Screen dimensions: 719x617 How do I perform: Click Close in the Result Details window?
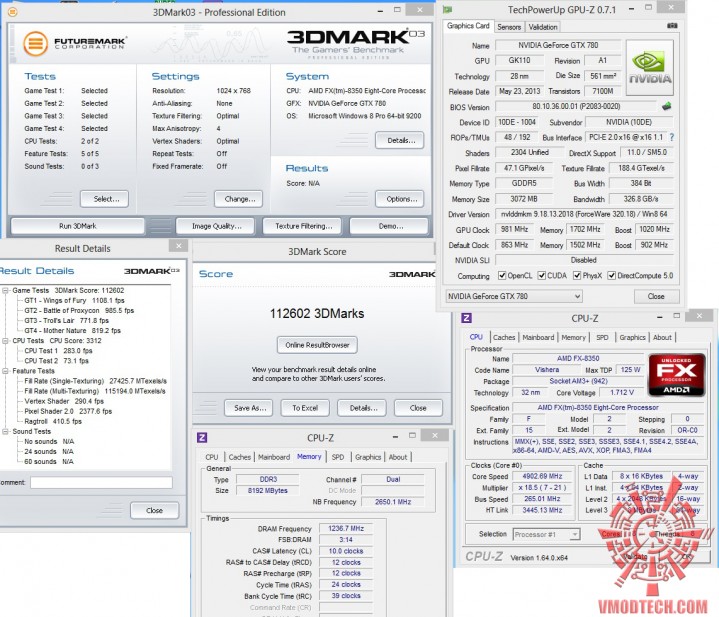pos(155,510)
